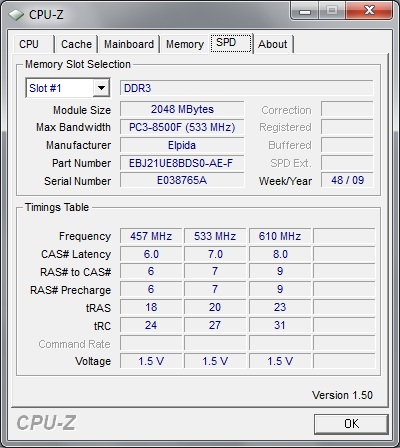This screenshot has width=400, height=448.
Task: Click the Max Bandwidth label
Action: (73, 127)
